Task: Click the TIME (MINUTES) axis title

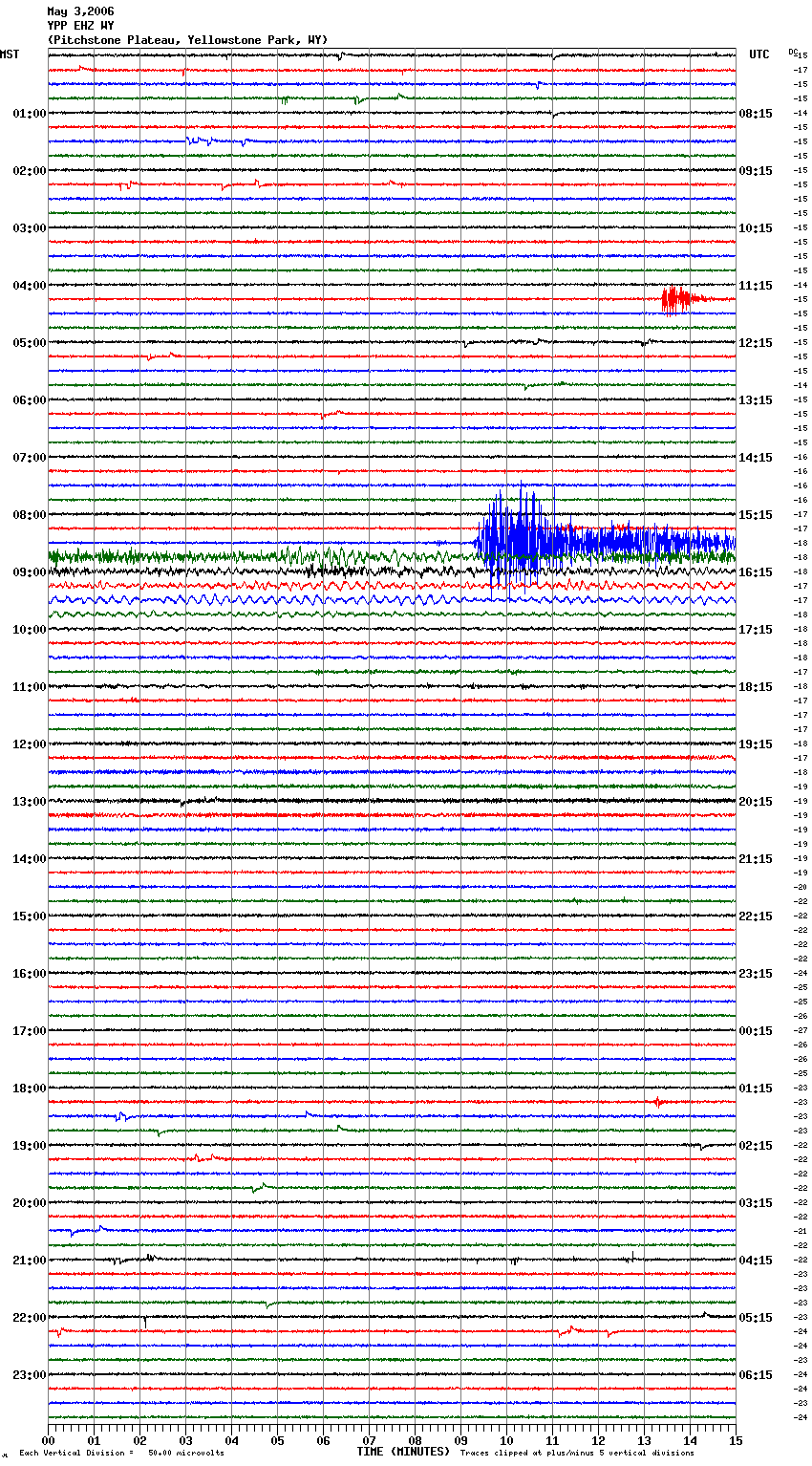Action: (403, 1452)
